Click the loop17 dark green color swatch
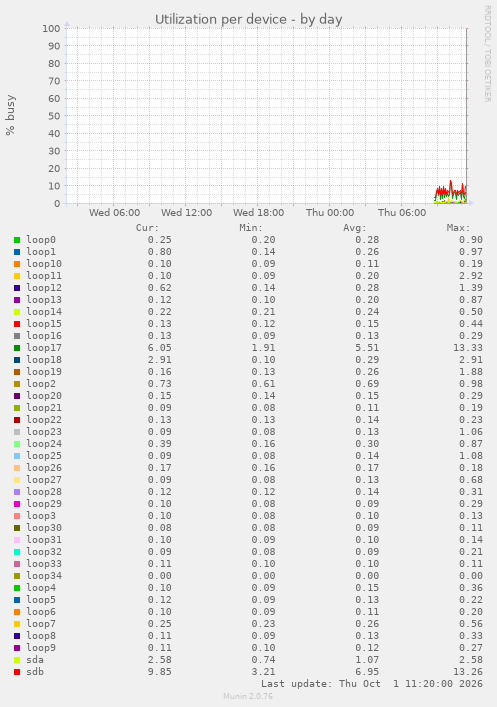Image resolution: width=497 pixels, height=707 pixels. pyautogui.click(x=17, y=348)
